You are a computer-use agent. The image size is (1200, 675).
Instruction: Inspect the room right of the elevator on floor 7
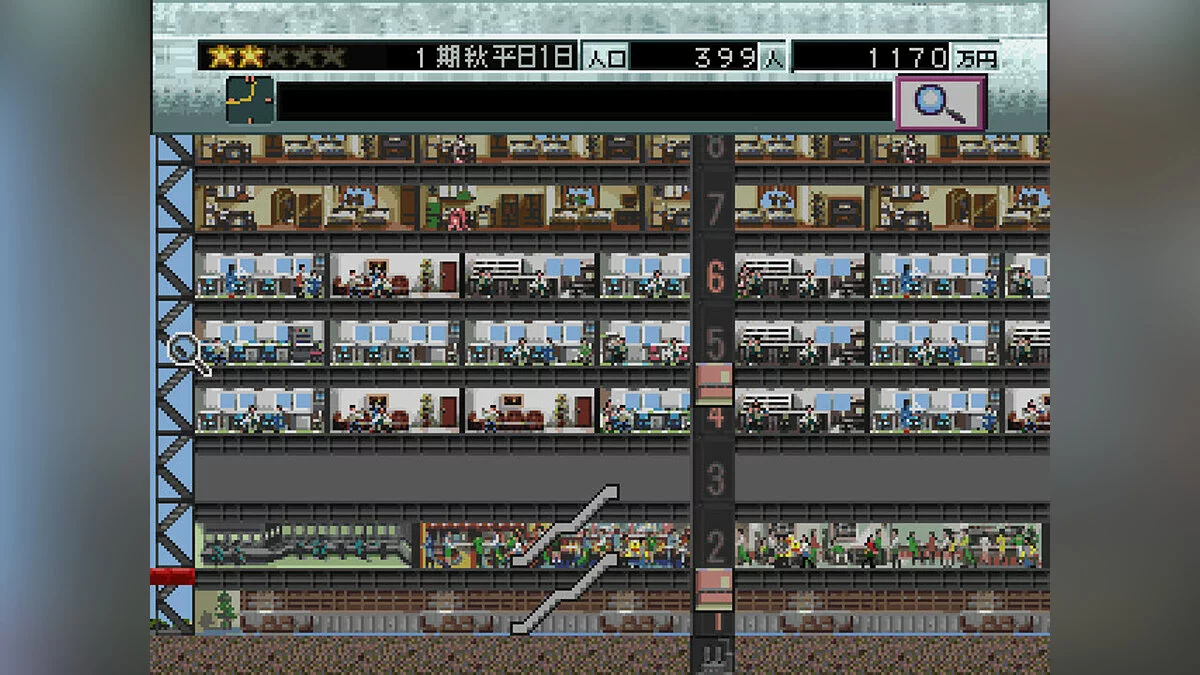(801, 208)
